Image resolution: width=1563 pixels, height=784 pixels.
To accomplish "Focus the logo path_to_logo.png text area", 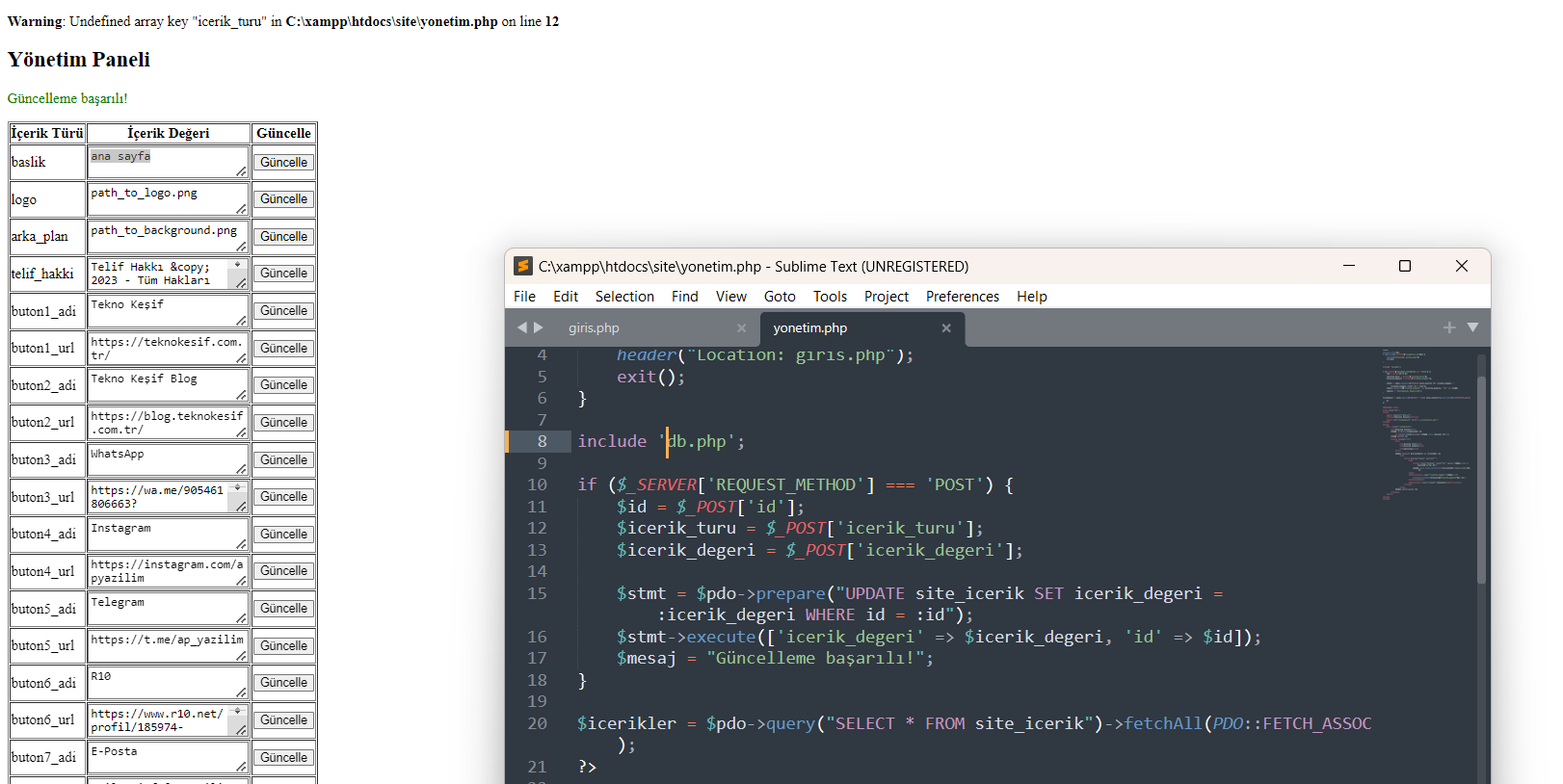I will [168, 199].
